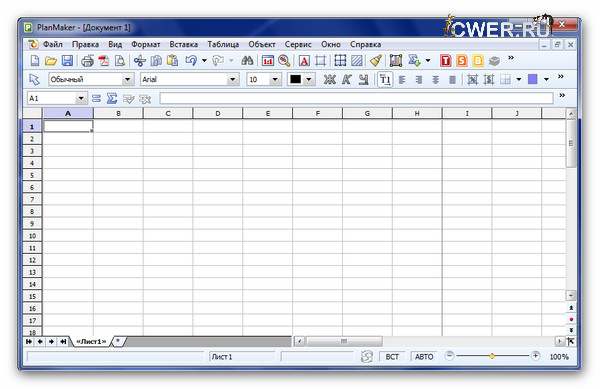
Task: Toggle the T1 automatic alignment button
Action: click(385, 80)
